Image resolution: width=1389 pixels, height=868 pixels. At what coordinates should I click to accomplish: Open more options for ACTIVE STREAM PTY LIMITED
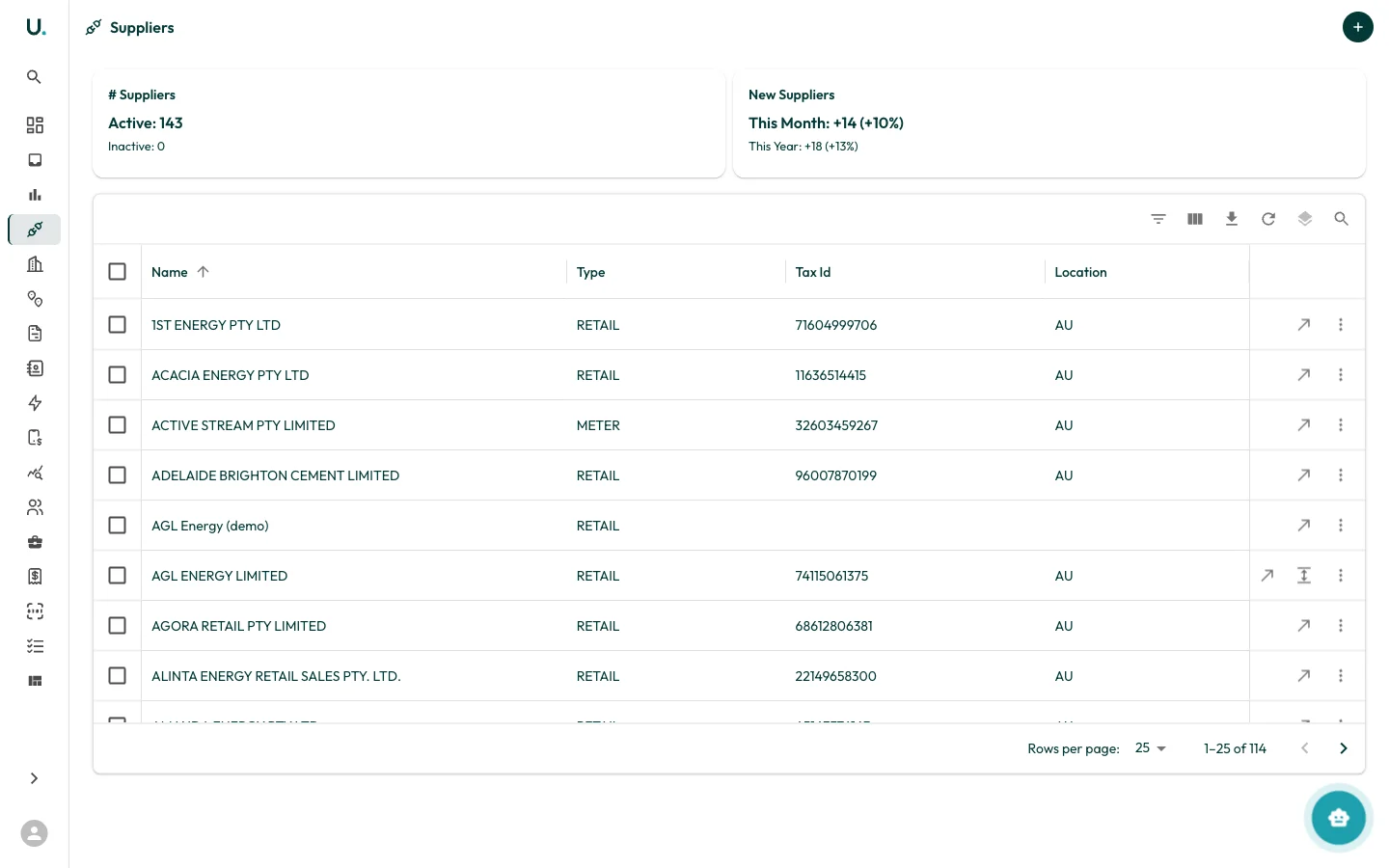(x=1341, y=425)
